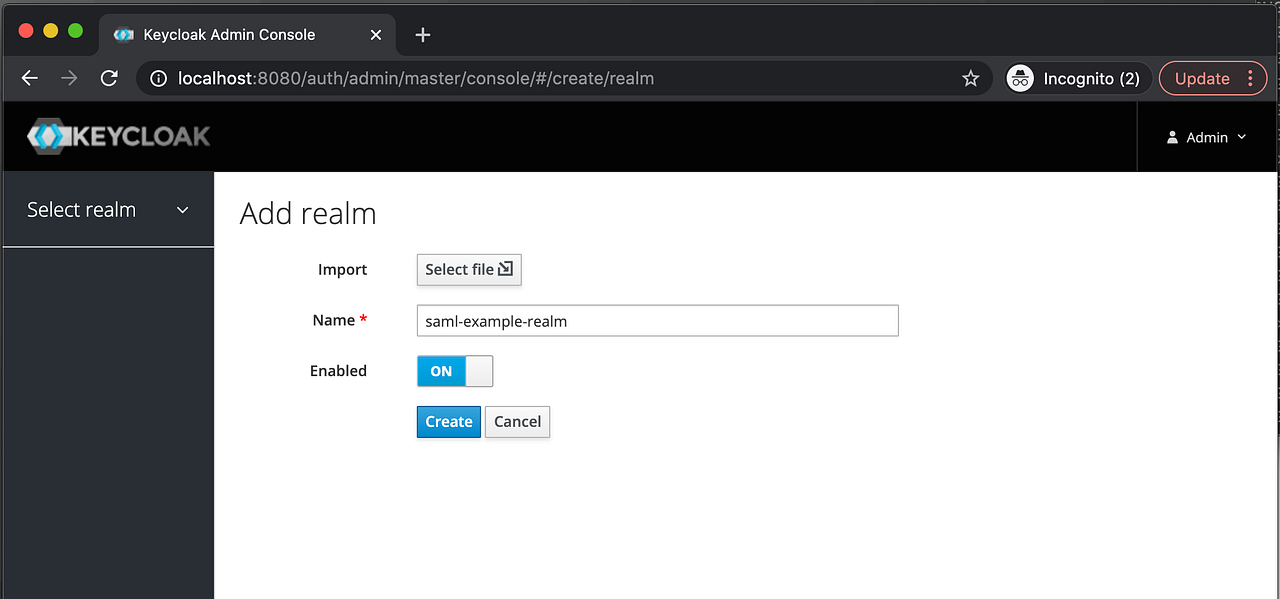Click the Name field containing saml-example-realm

[657, 320]
